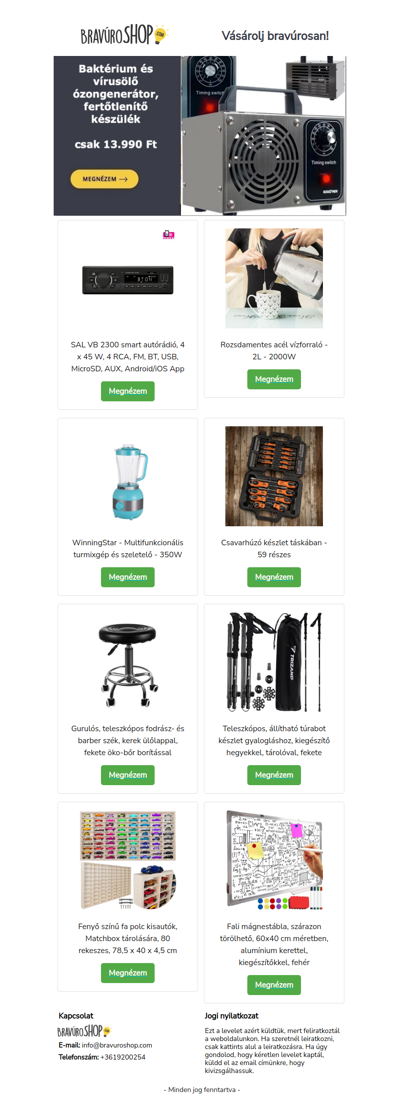Click Megnézem under the Rozsdamentes acél vízforraló
Viewport: 400px width, 1119px height.
[274, 379]
